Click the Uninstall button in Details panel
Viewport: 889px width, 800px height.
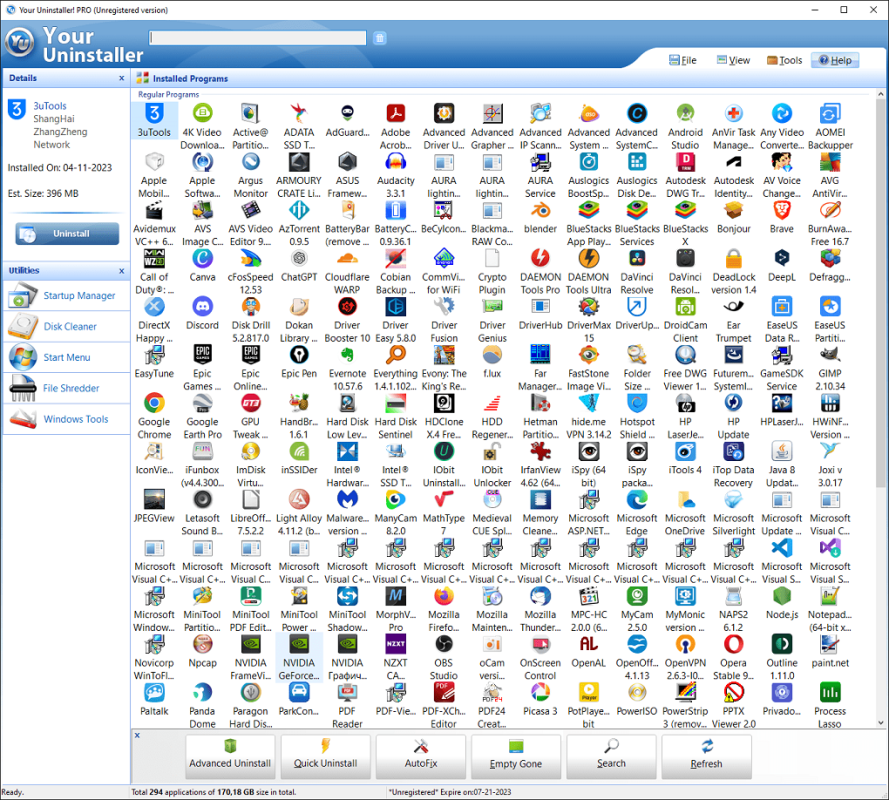67,232
